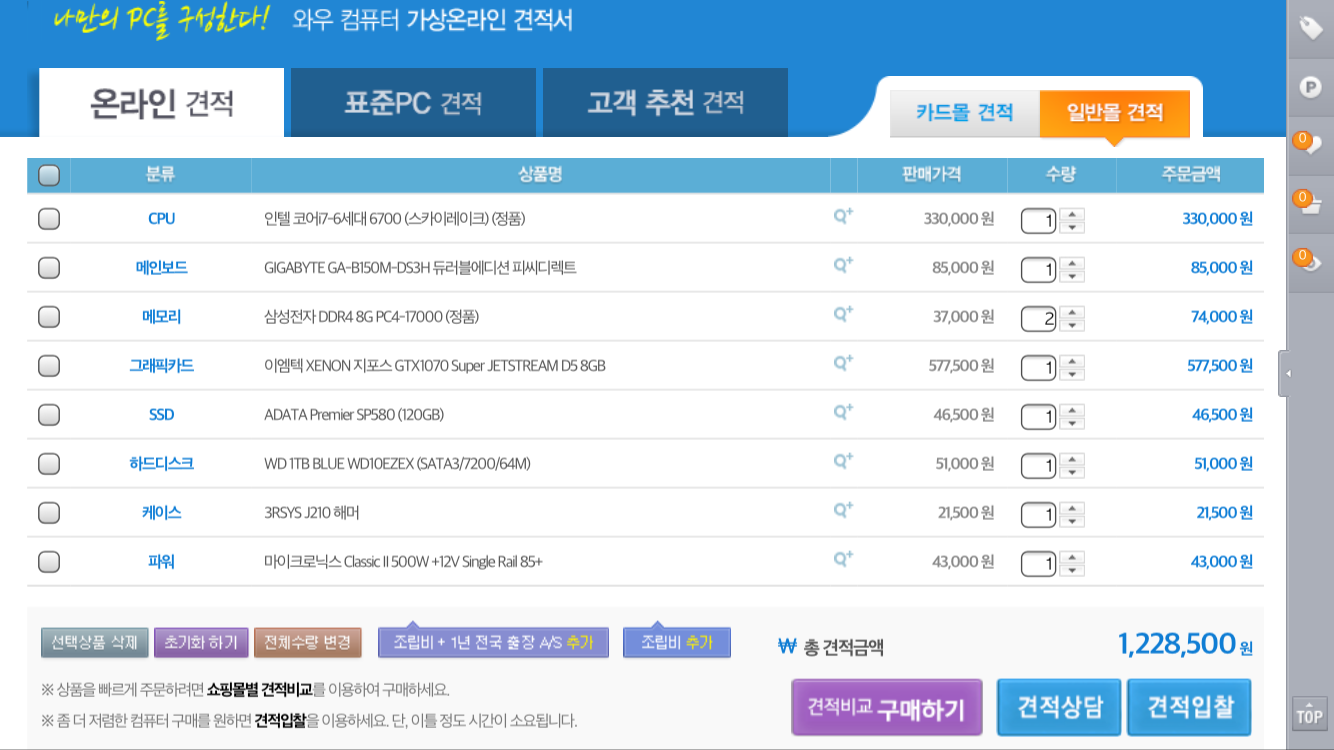
Task: Click the 하드디스크 quantity input field
Action: click(1038, 465)
